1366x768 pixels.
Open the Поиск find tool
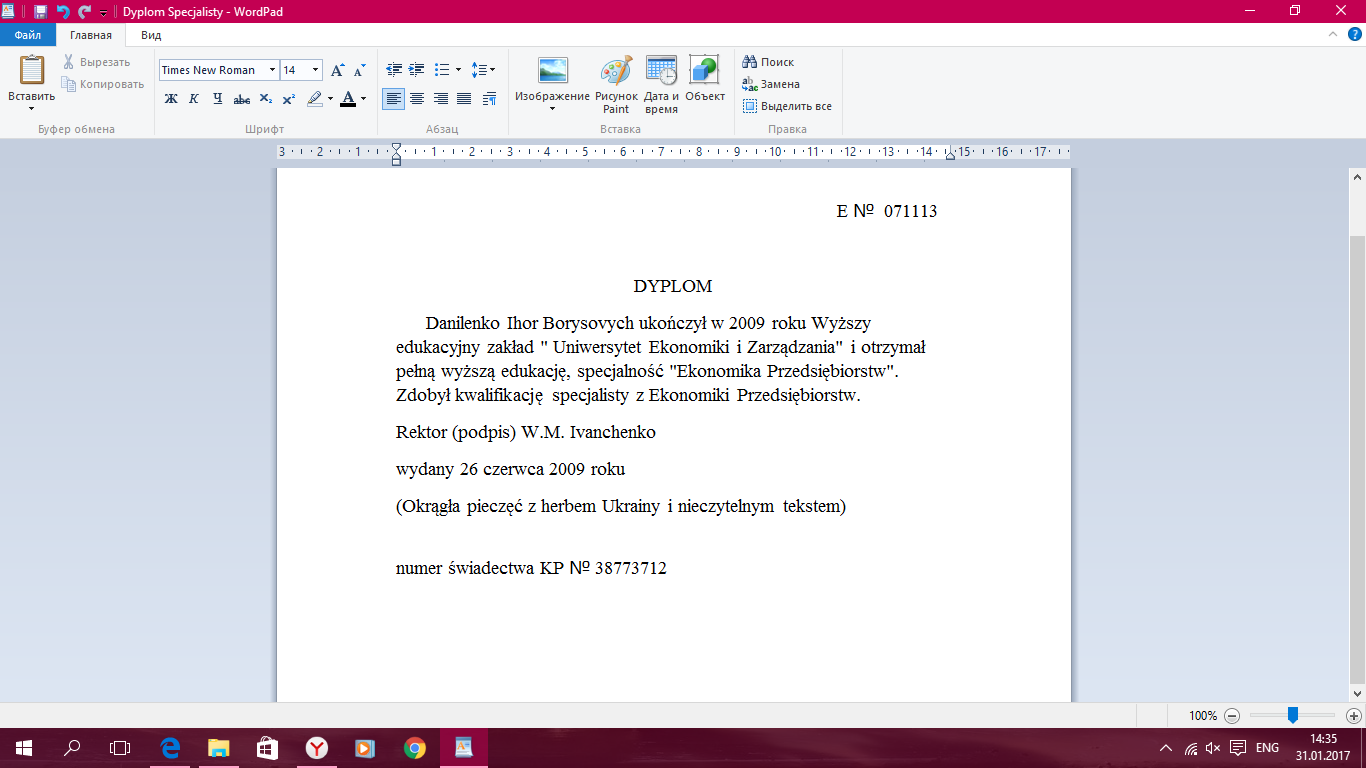click(x=769, y=62)
